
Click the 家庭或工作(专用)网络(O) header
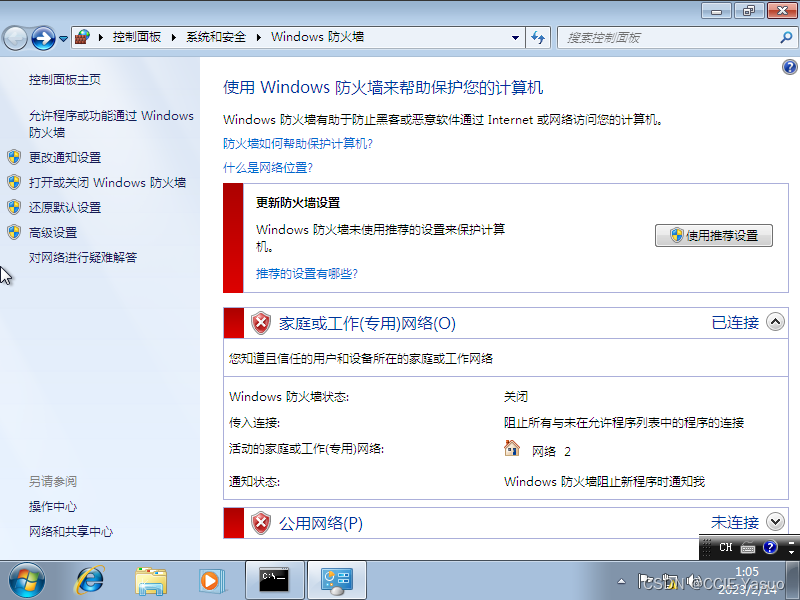coord(367,323)
